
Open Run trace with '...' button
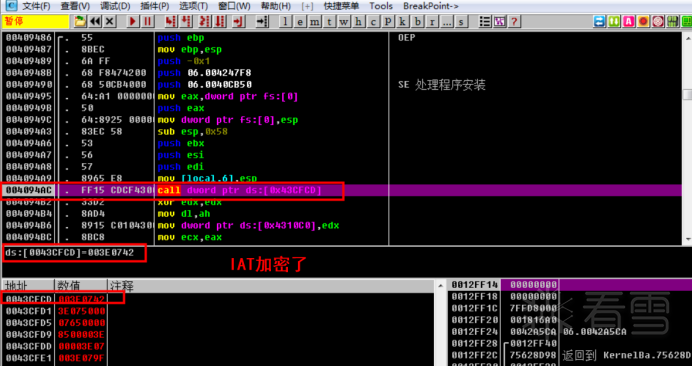coord(446,21)
